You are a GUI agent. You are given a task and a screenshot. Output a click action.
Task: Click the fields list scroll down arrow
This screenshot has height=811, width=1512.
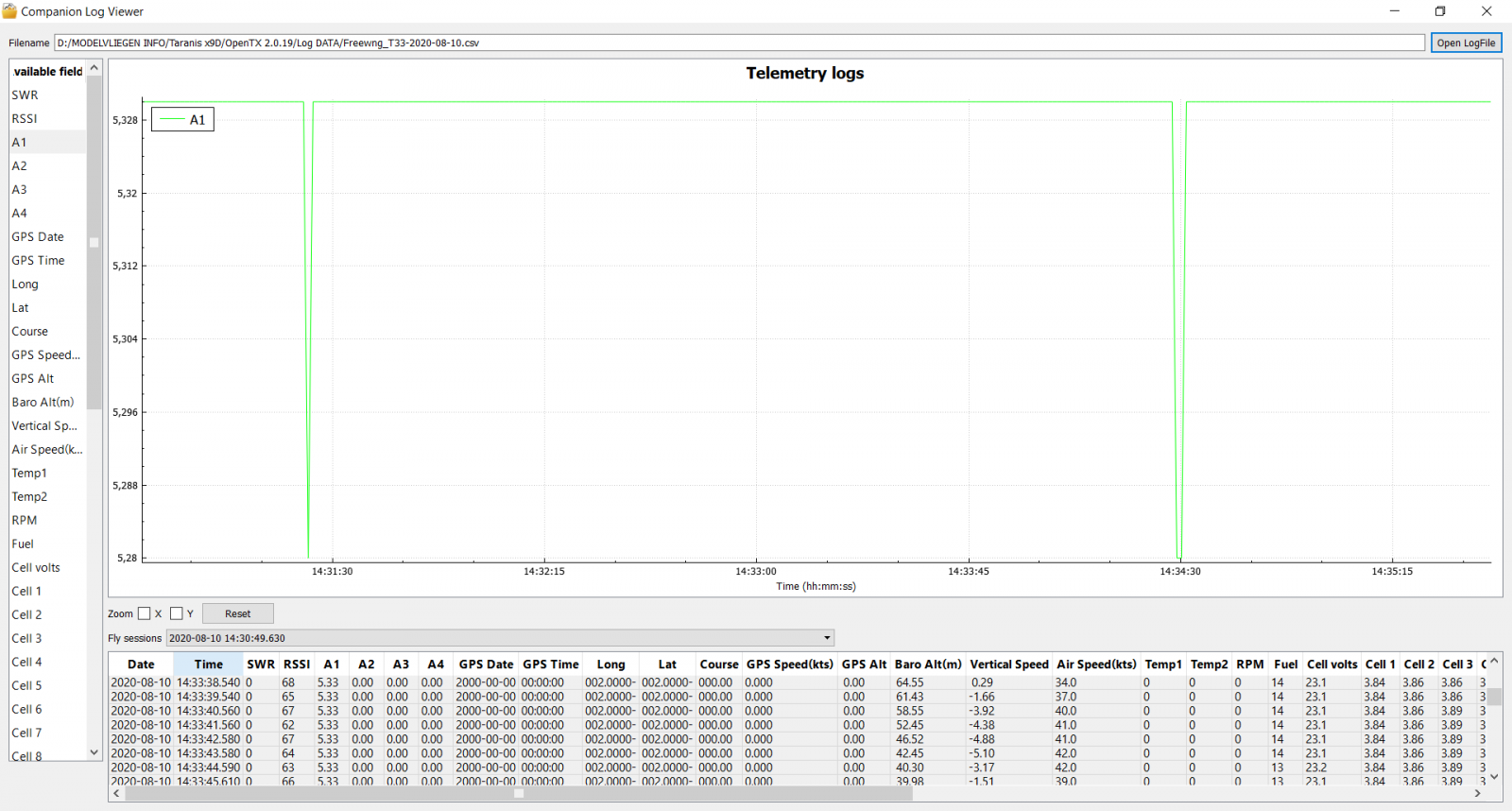coord(94,752)
